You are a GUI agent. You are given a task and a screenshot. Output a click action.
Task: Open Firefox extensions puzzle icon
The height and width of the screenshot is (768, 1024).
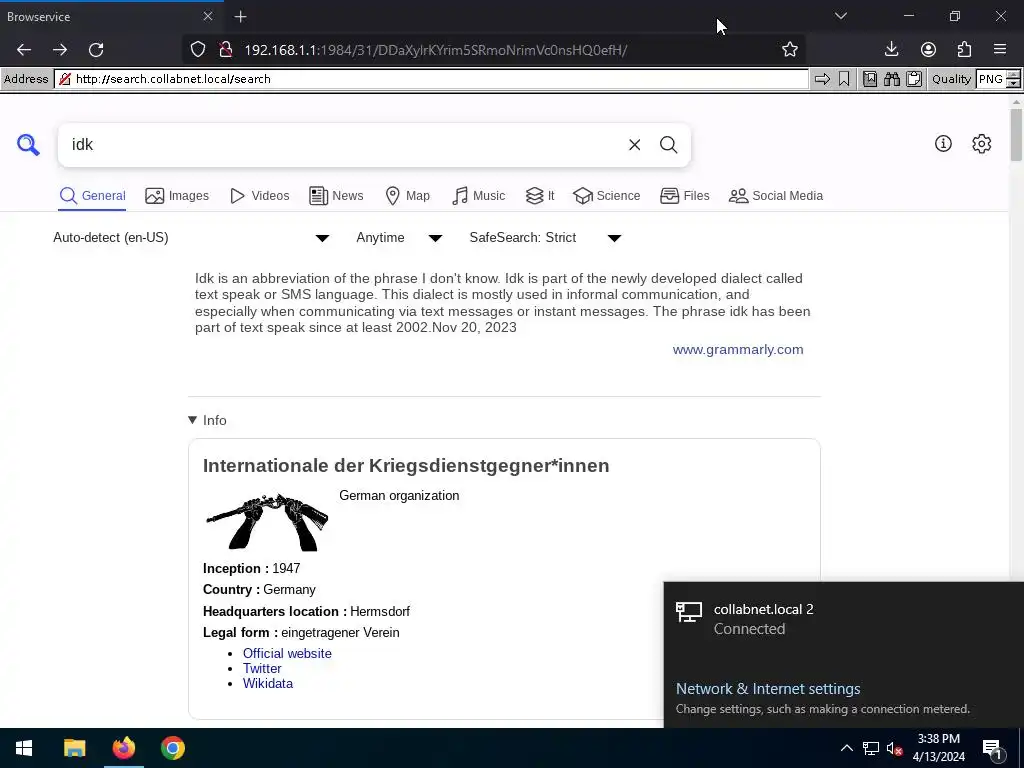964,50
